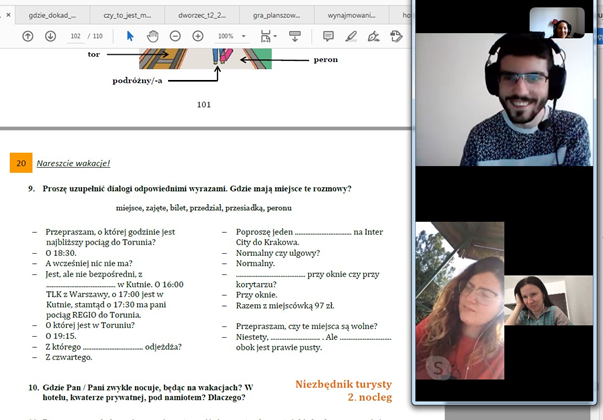The image size is (603, 420).
Task: Open the 100% zoom level dropdown
Action: click(230, 36)
